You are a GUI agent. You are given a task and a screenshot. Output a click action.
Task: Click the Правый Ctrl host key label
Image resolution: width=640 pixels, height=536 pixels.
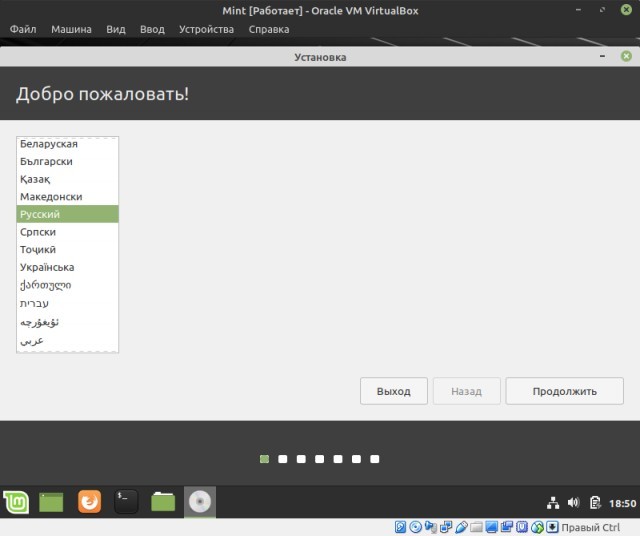591,527
